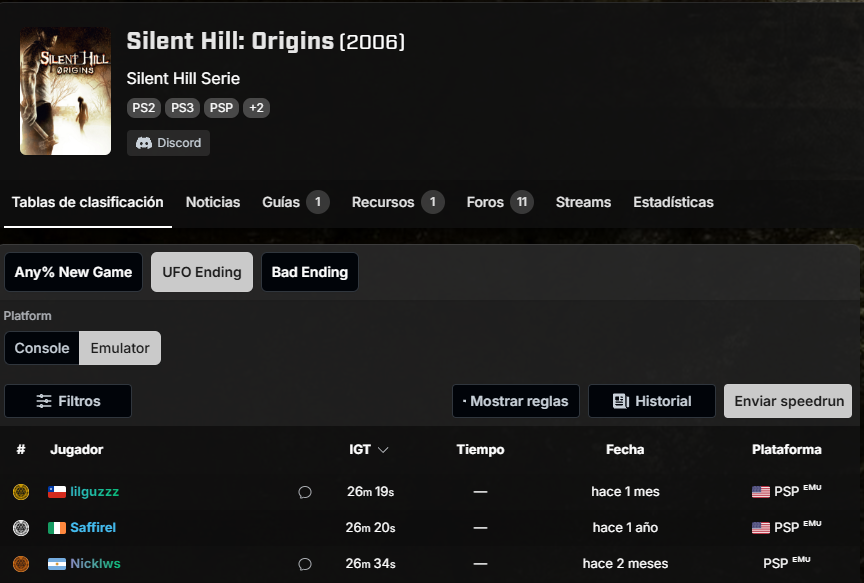Click the Jugador column header
Image resolution: width=864 pixels, height=583 pixels.
[x=77, y=450]
